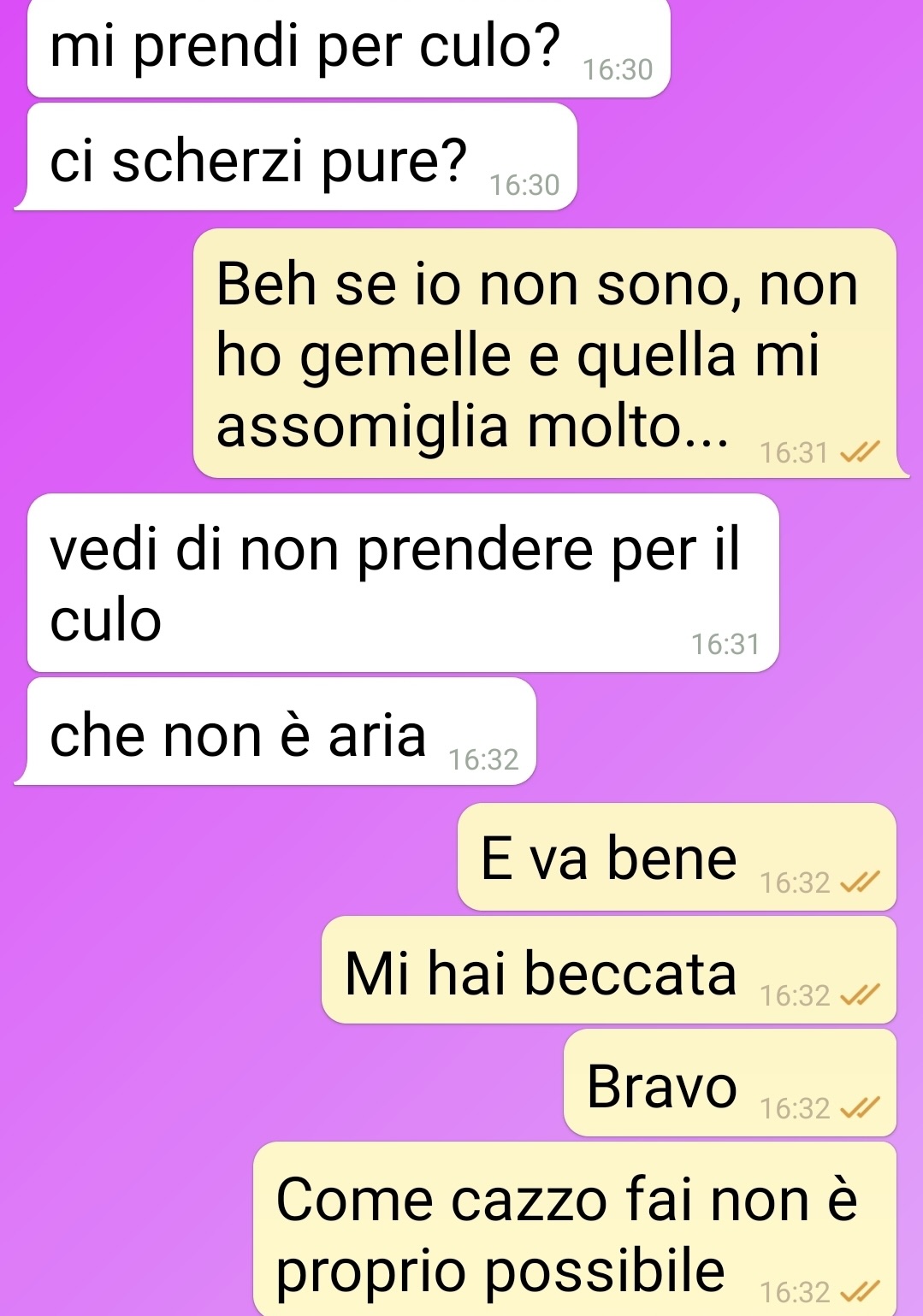Image resolution: width=923 pixels, height=1316 pixels.
Task: Tap the 'che non è aria' bubble
Action: point(275,731)
